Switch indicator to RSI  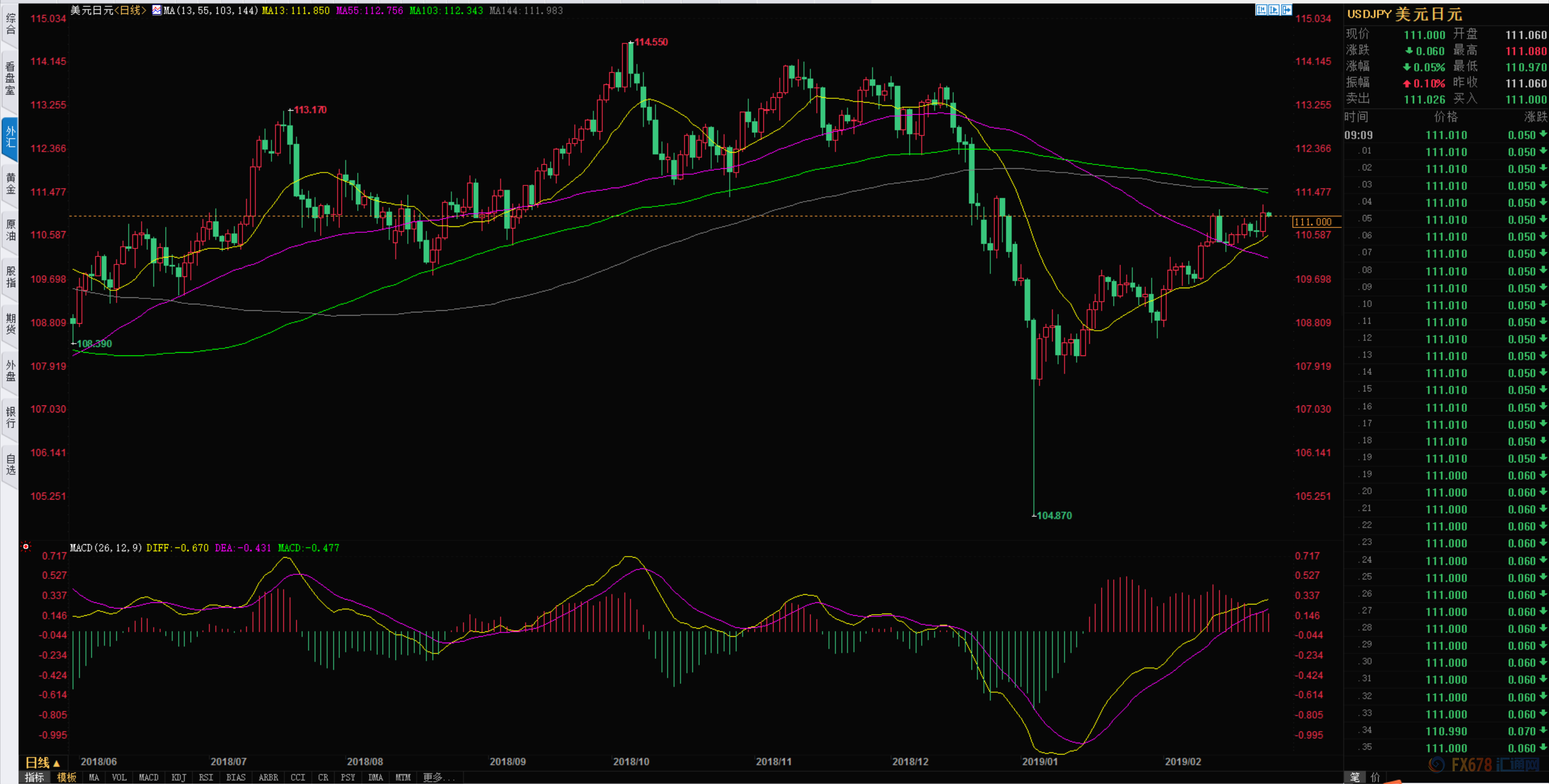(x=205, y=778)
